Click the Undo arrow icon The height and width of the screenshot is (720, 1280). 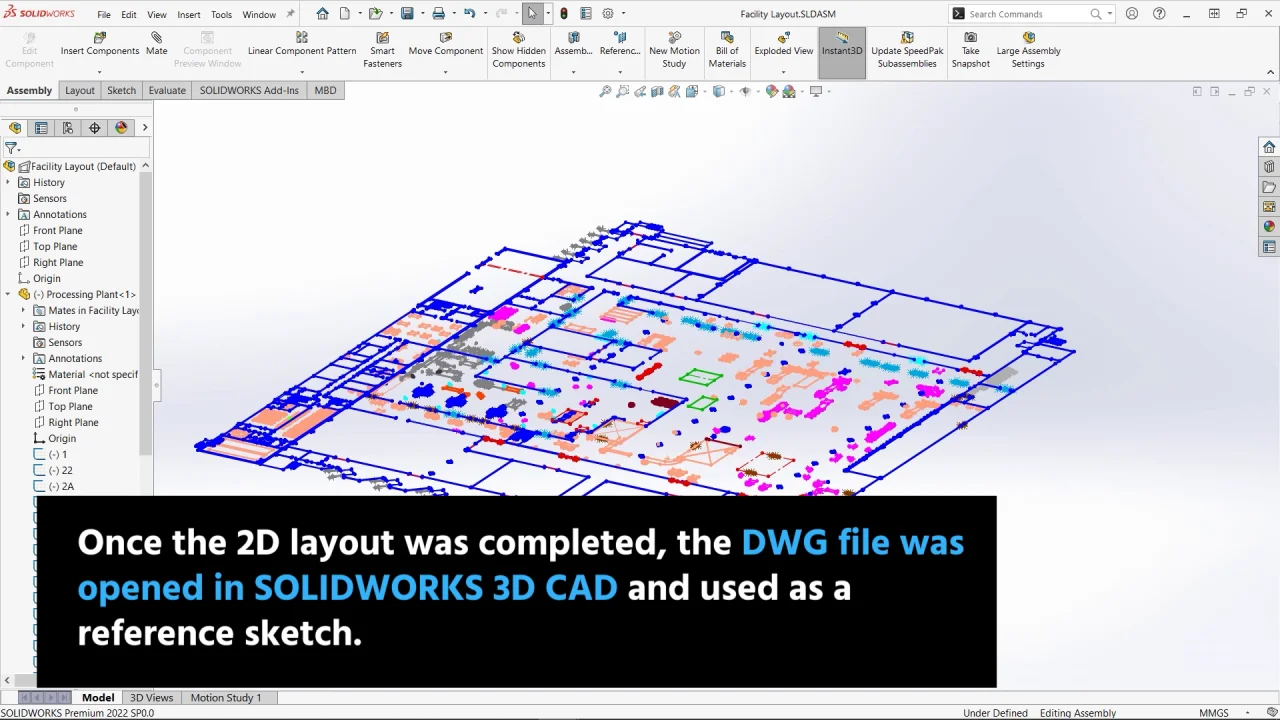(x=469, y=14)
